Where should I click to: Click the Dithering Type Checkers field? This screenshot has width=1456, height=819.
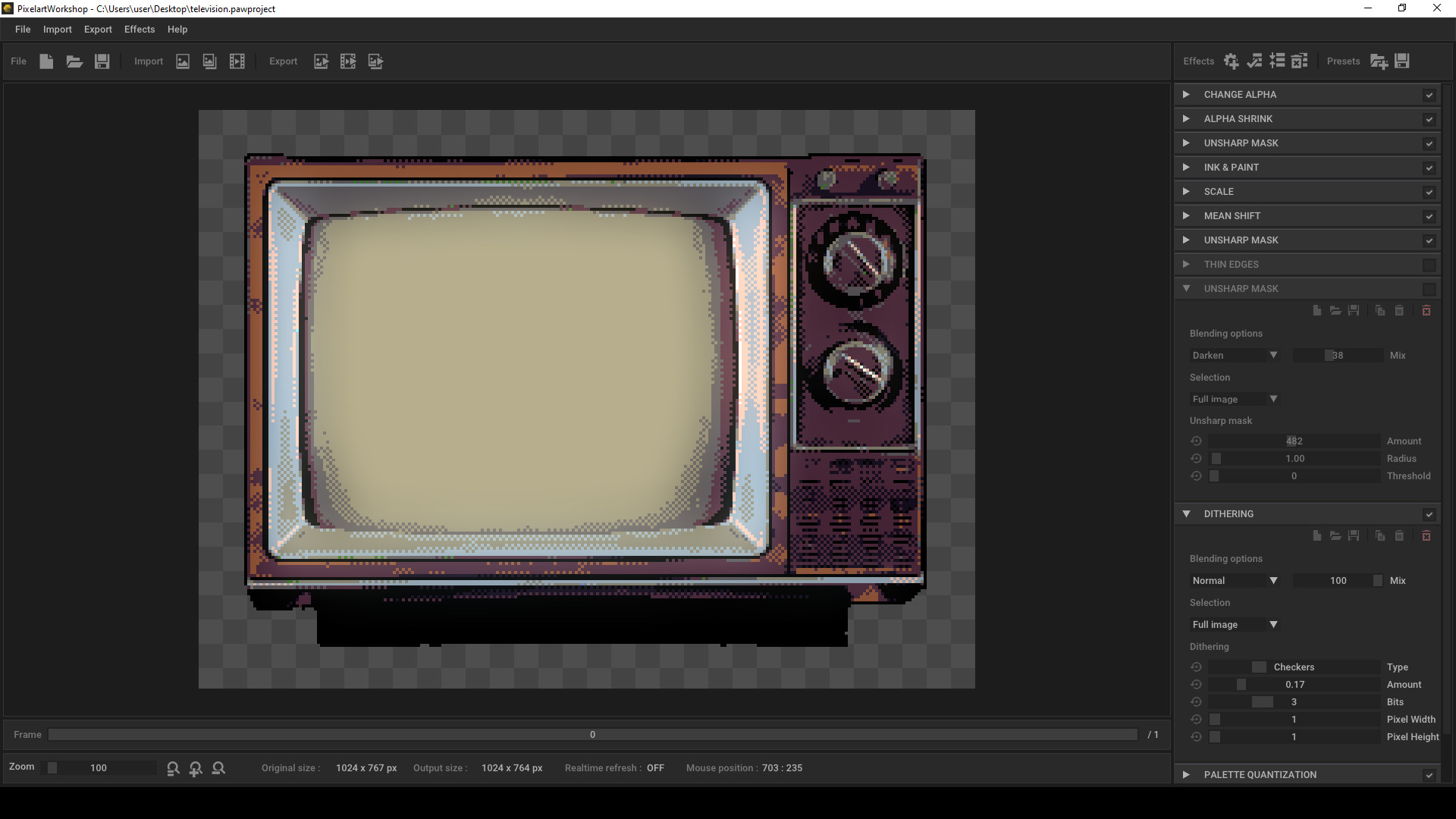(x=1294, y=667)
